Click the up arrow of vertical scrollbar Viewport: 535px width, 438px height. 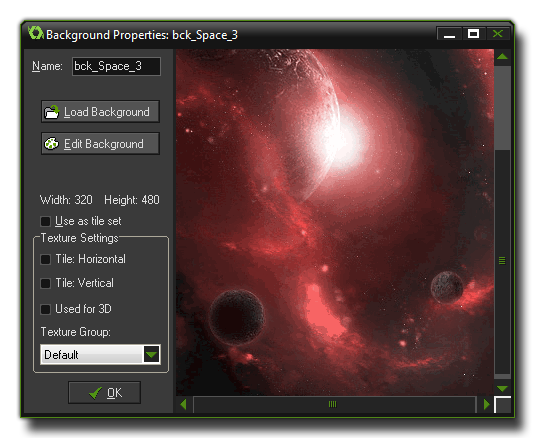[502, 56]
